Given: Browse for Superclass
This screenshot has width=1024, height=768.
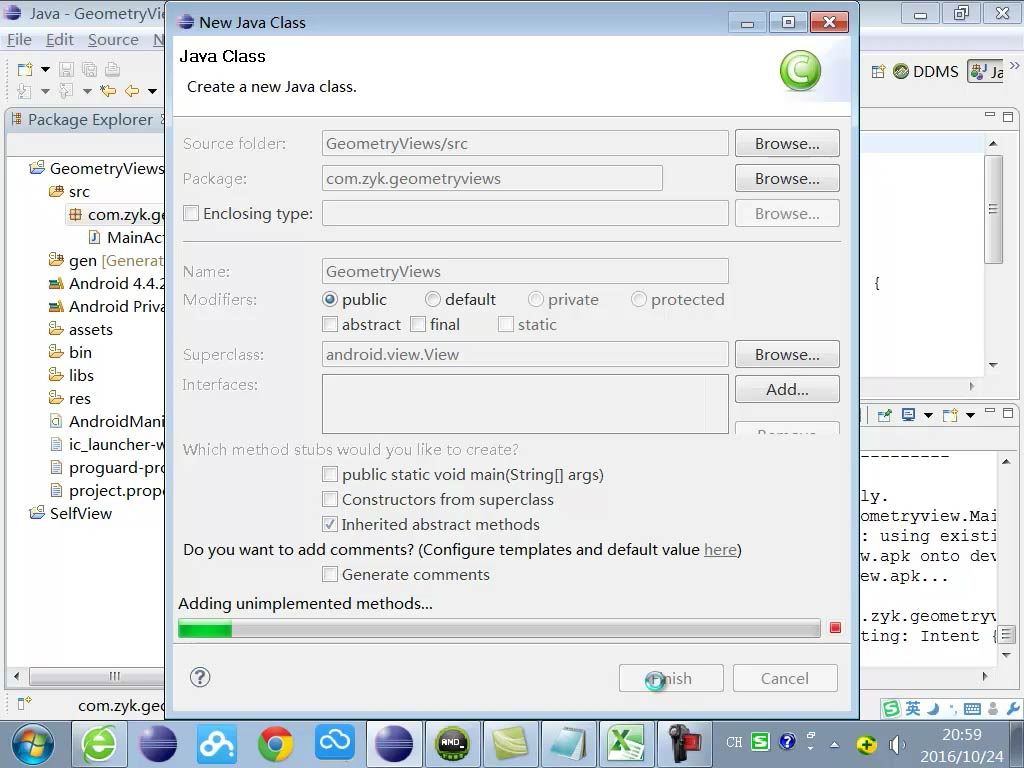Looking at the screenshot, I should tap(787, 354).
